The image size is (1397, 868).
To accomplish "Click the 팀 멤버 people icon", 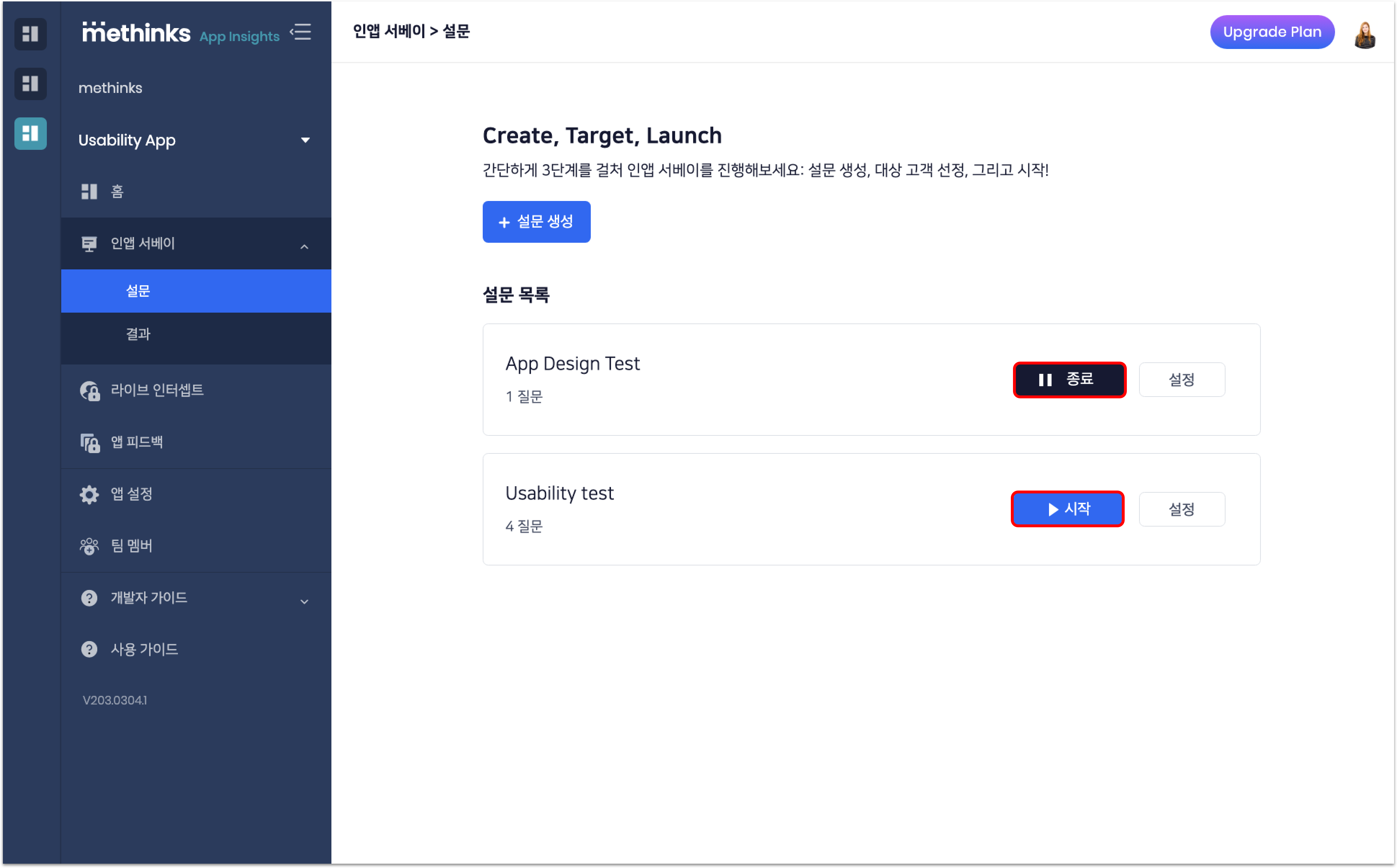I will point(89,546).
